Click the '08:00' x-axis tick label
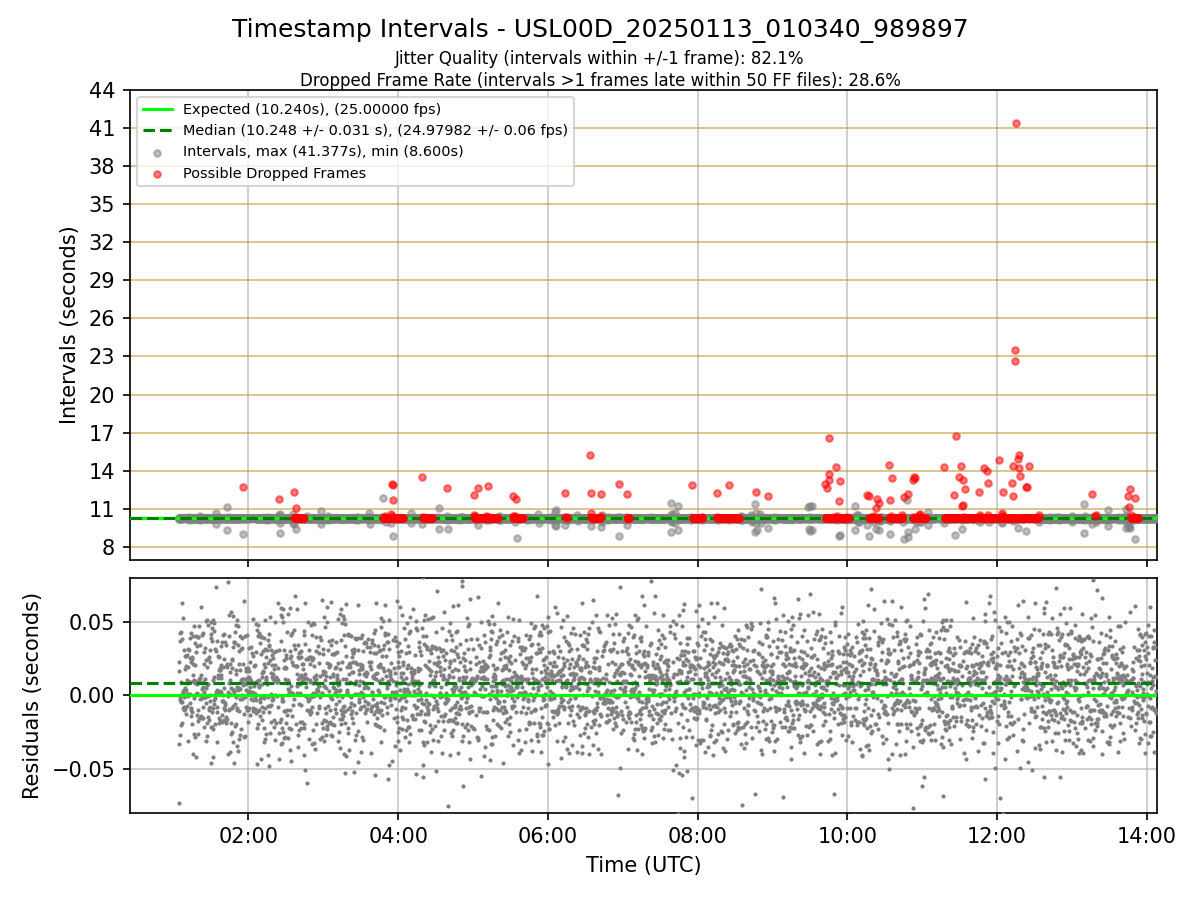This screenshot has width=1200, height=900. coord(697,835)
